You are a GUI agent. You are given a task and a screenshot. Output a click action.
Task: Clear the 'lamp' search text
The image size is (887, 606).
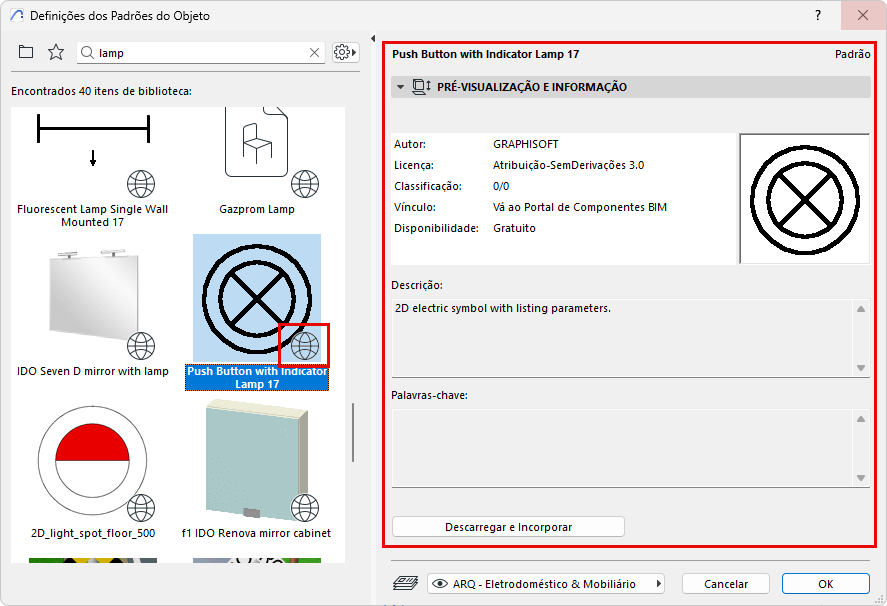click(x=315, y=53)
